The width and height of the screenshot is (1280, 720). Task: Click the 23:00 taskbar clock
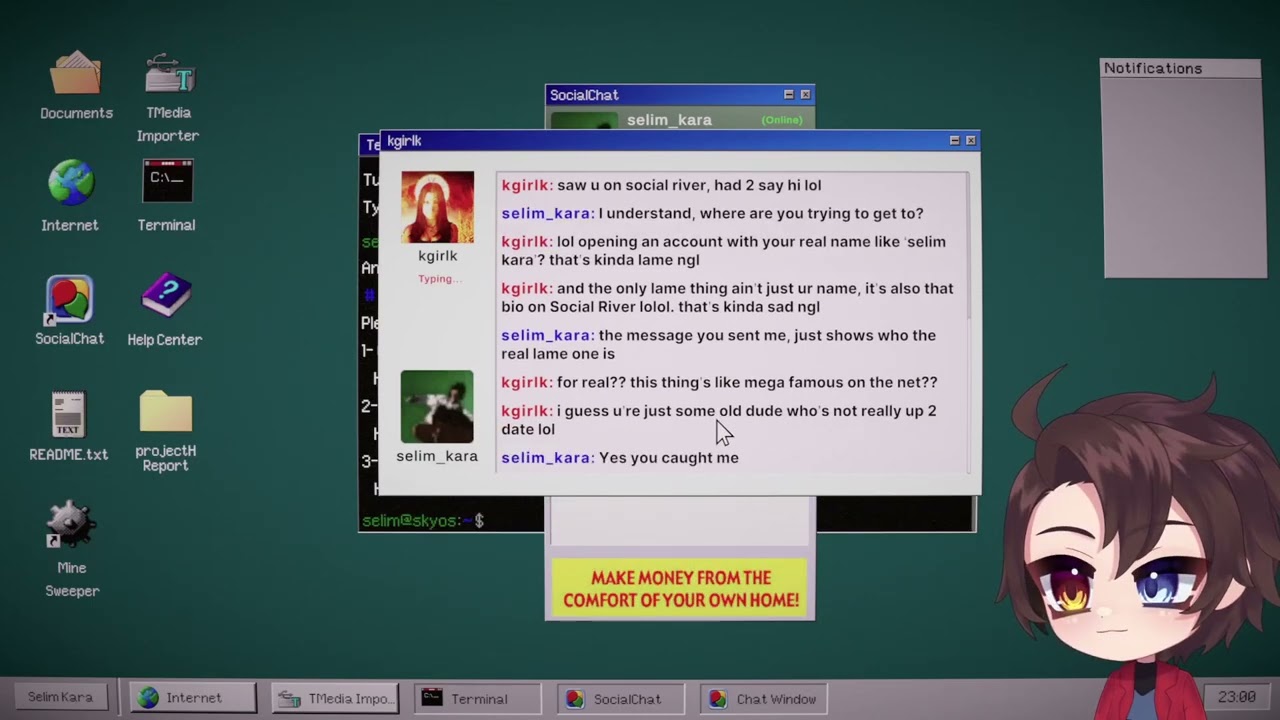pos(1236,697)
